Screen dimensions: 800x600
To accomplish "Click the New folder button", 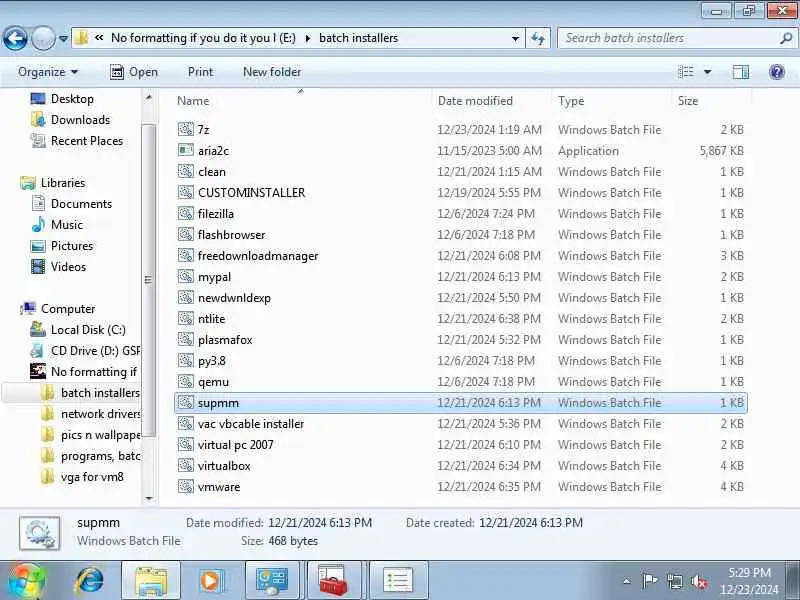I will tap(272, 72).
